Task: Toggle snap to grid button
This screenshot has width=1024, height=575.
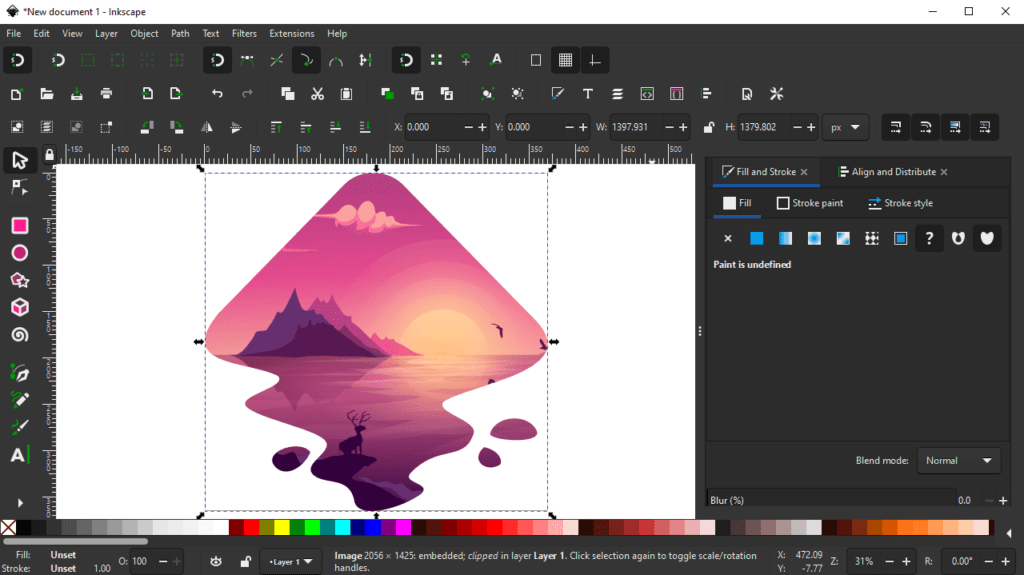Action: tap(566, 61)
